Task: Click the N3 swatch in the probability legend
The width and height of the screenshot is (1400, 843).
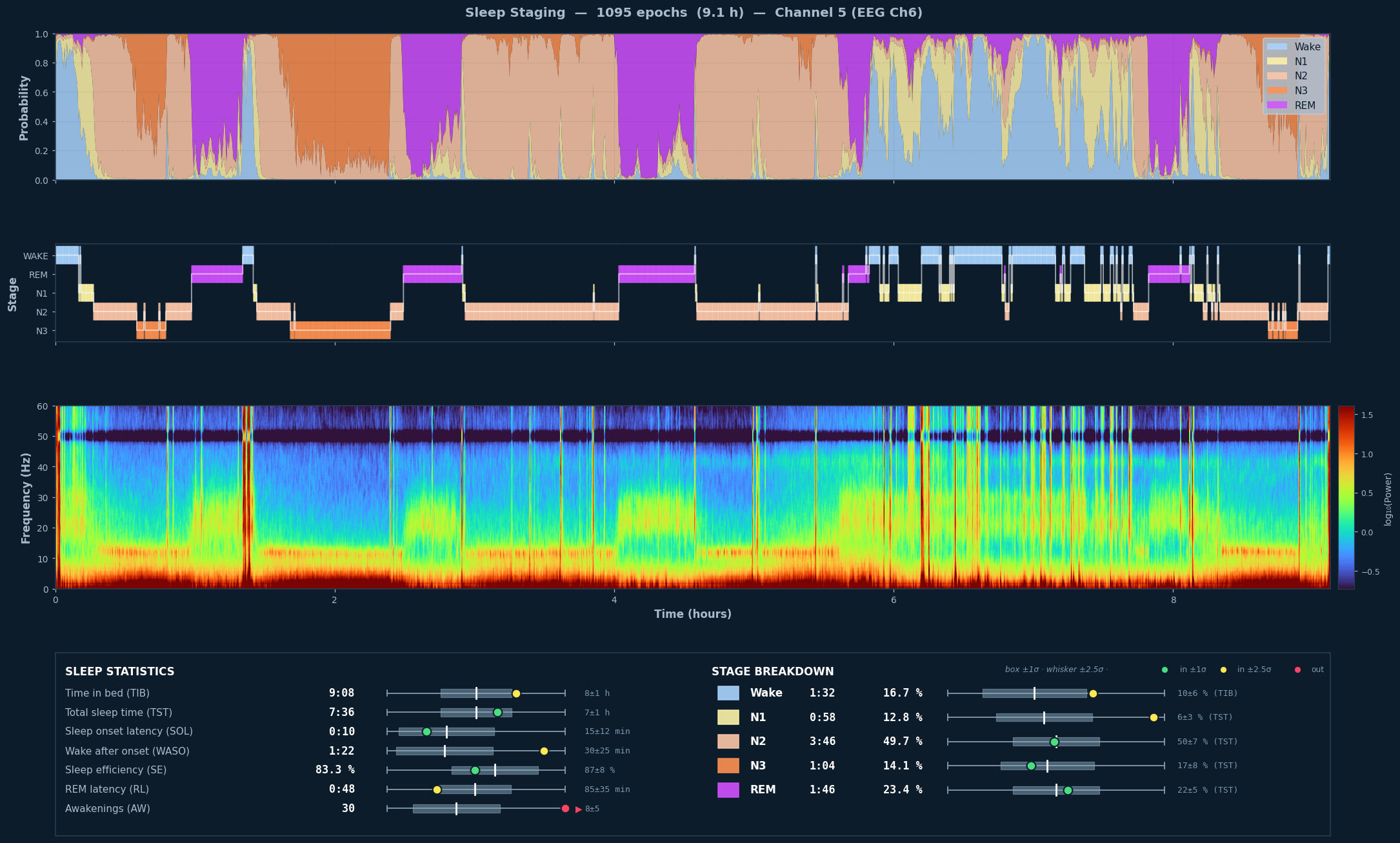Action: point(1277,91)
